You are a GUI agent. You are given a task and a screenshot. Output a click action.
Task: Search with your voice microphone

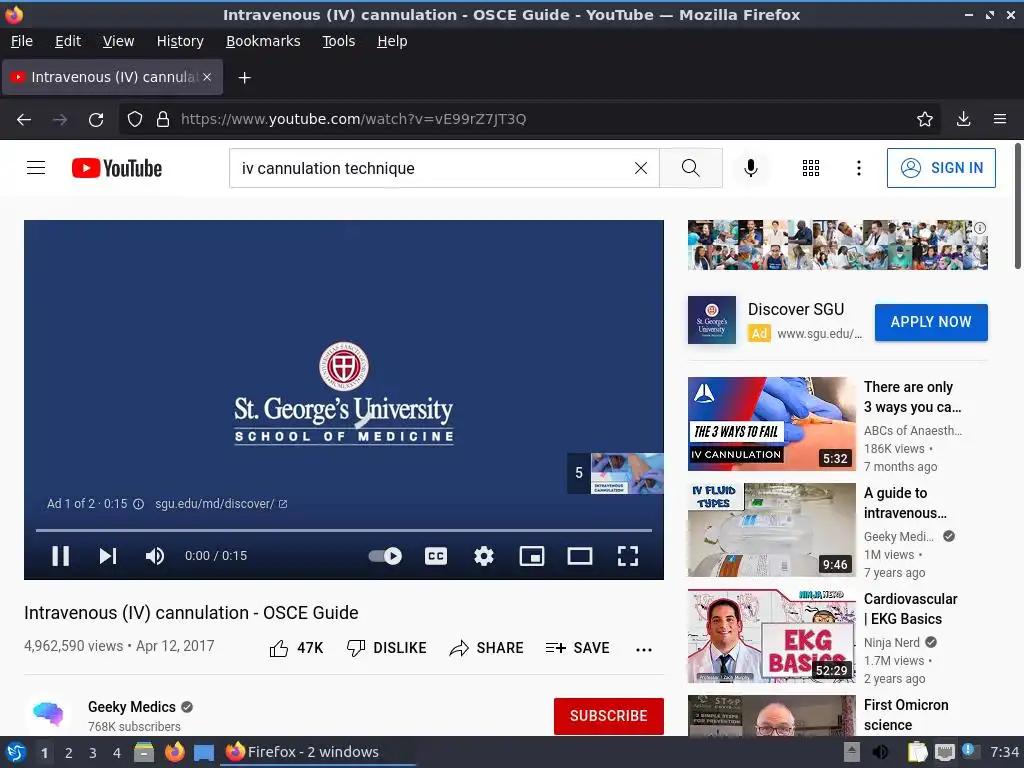[751, 168]
